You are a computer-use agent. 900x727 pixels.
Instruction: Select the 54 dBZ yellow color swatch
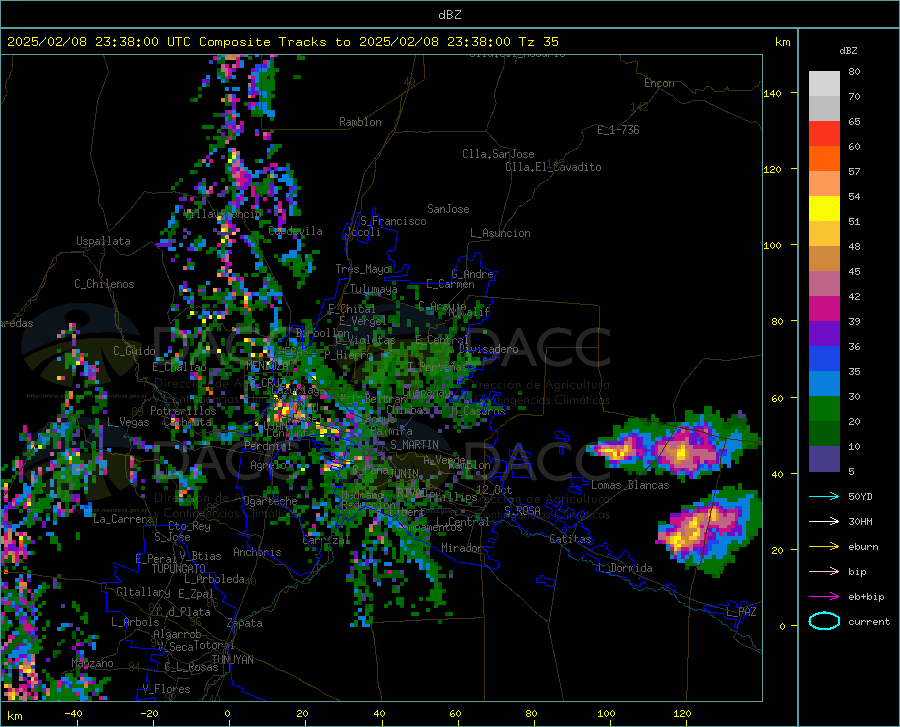click(x=824, y=209)
